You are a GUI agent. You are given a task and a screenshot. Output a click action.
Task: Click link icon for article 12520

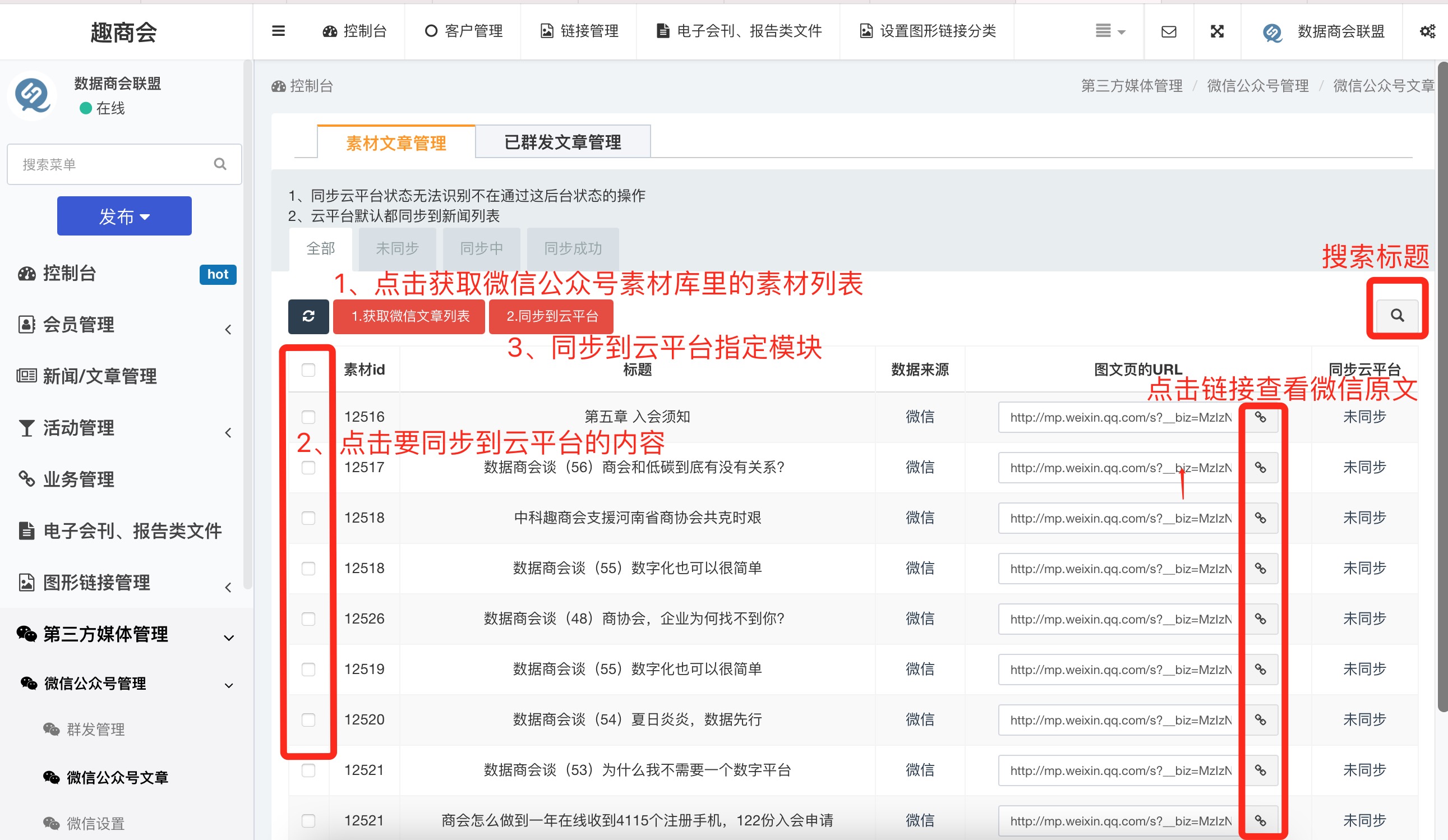point(1260,719)
